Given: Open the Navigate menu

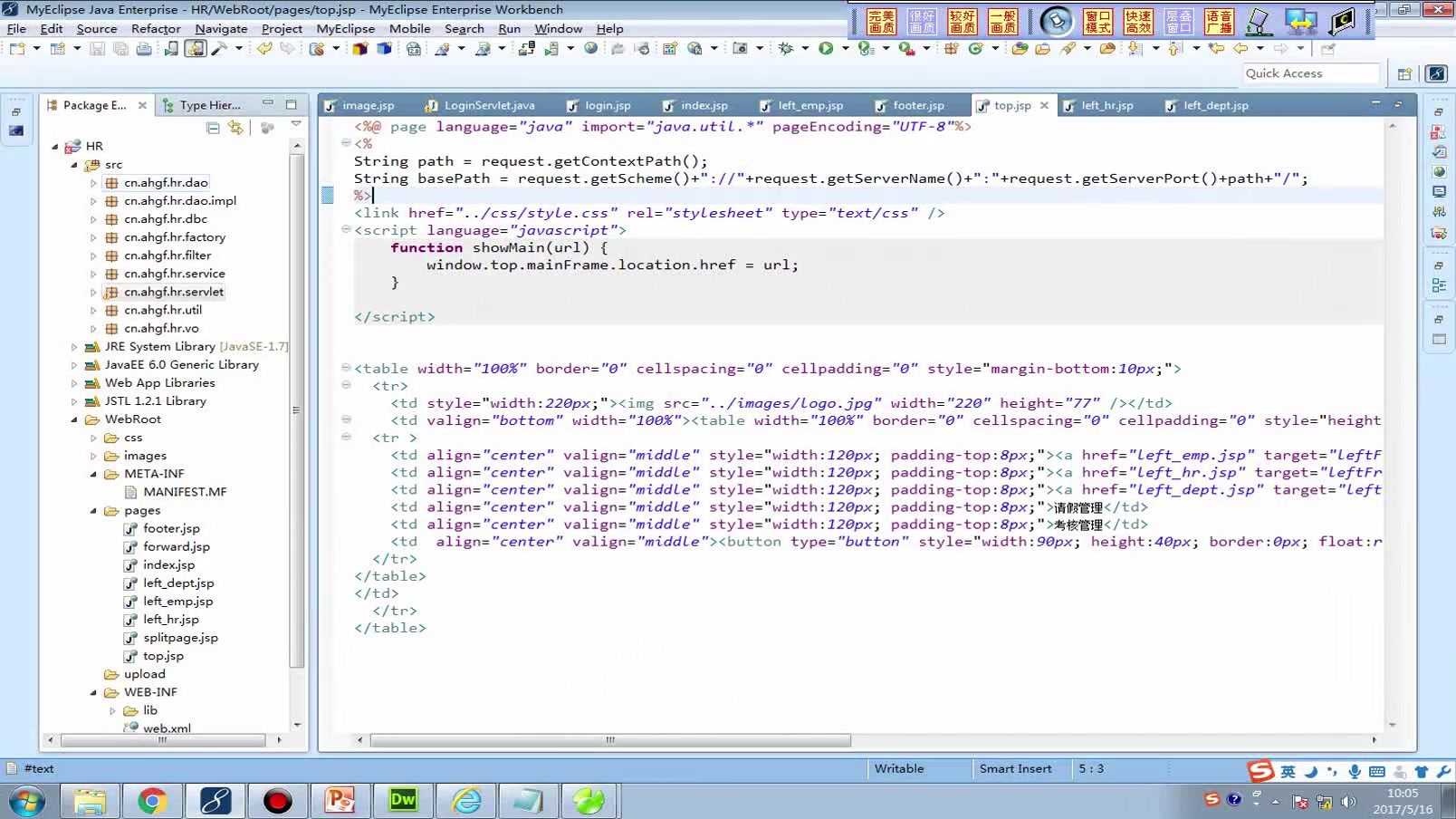Looking at the screenshot, I should coord(221,29).
